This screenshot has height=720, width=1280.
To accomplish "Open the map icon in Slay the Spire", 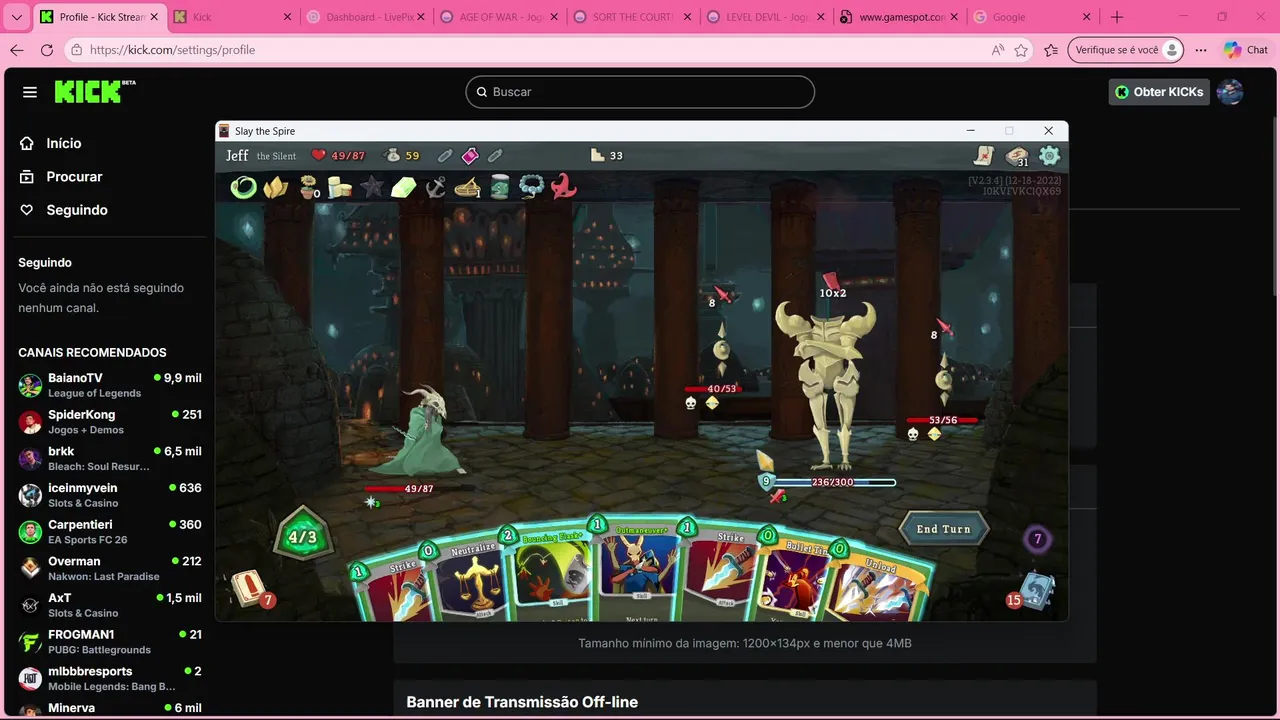I will tap(985, 155).
